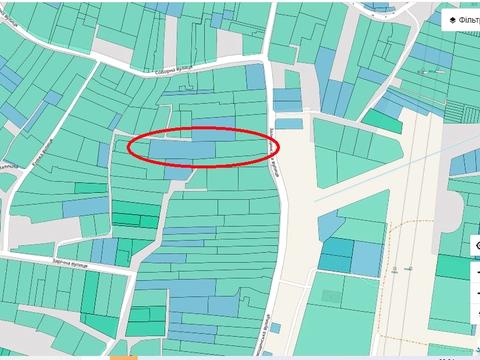Select the large blue parcel inside the red ellipse
The height and width of the screenshot is (360, 480).
[x=182, y=150]
